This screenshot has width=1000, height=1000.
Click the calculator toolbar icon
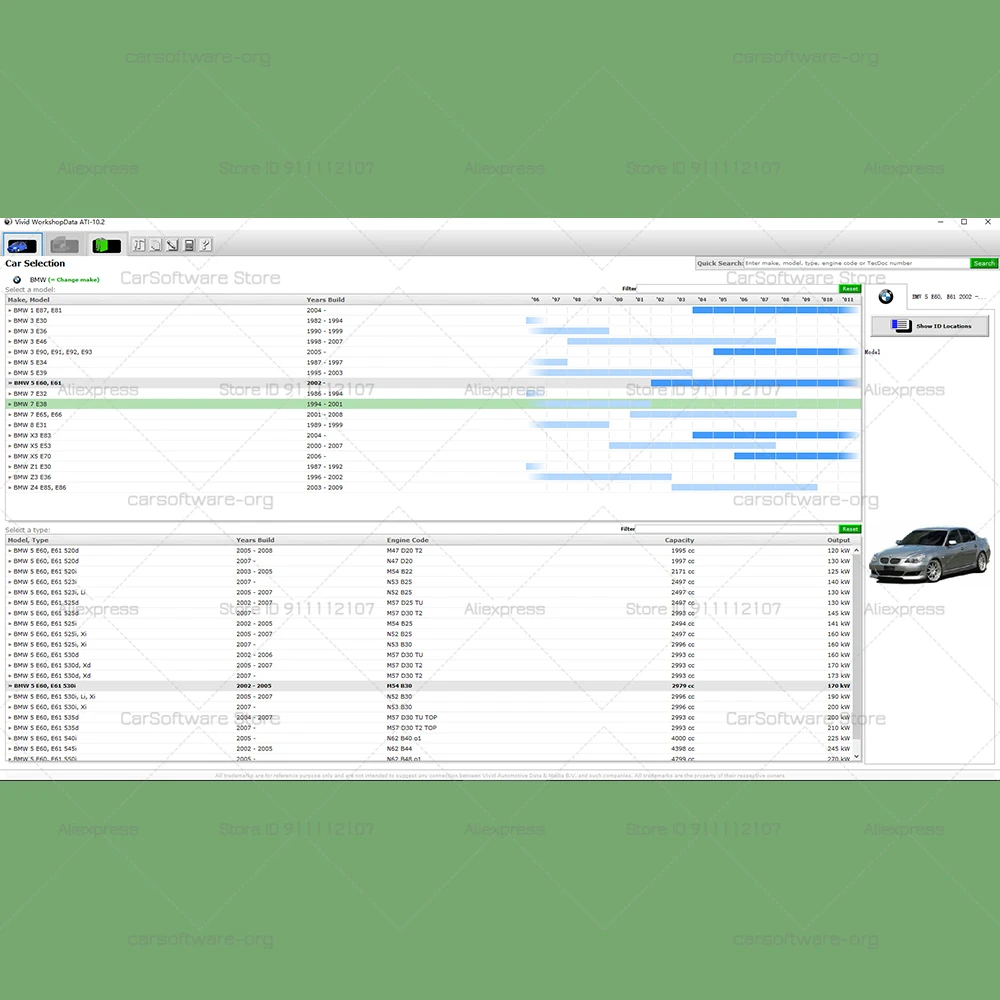189,245
